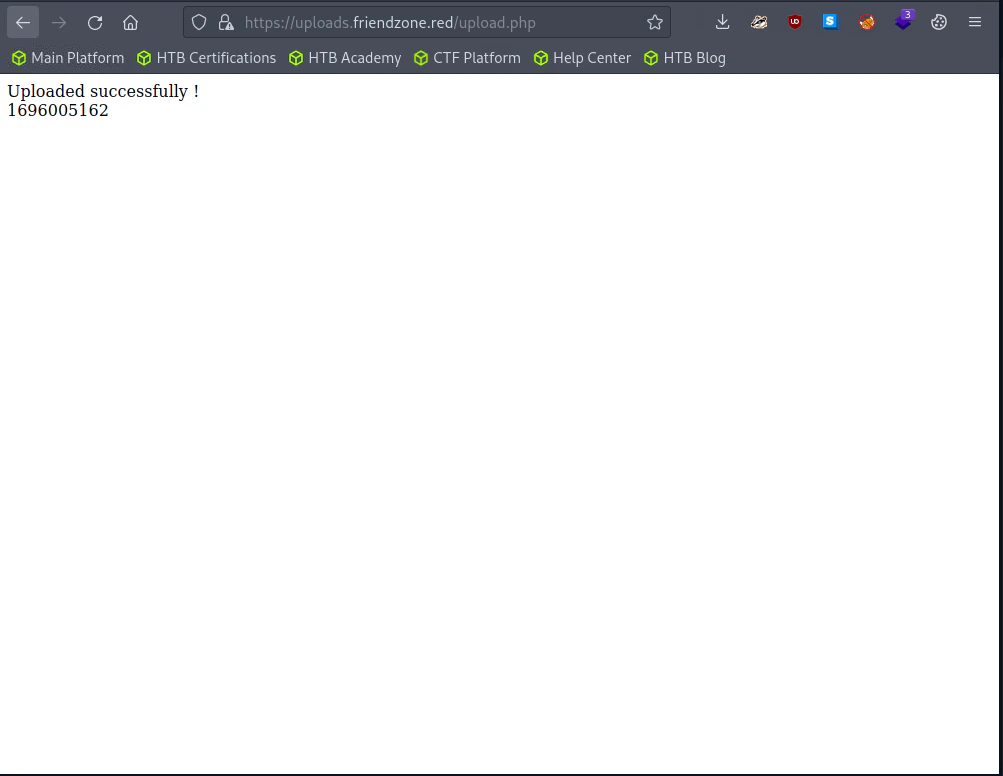
Task: Click the timestamp 1696005162
Action: click(58, 110)
